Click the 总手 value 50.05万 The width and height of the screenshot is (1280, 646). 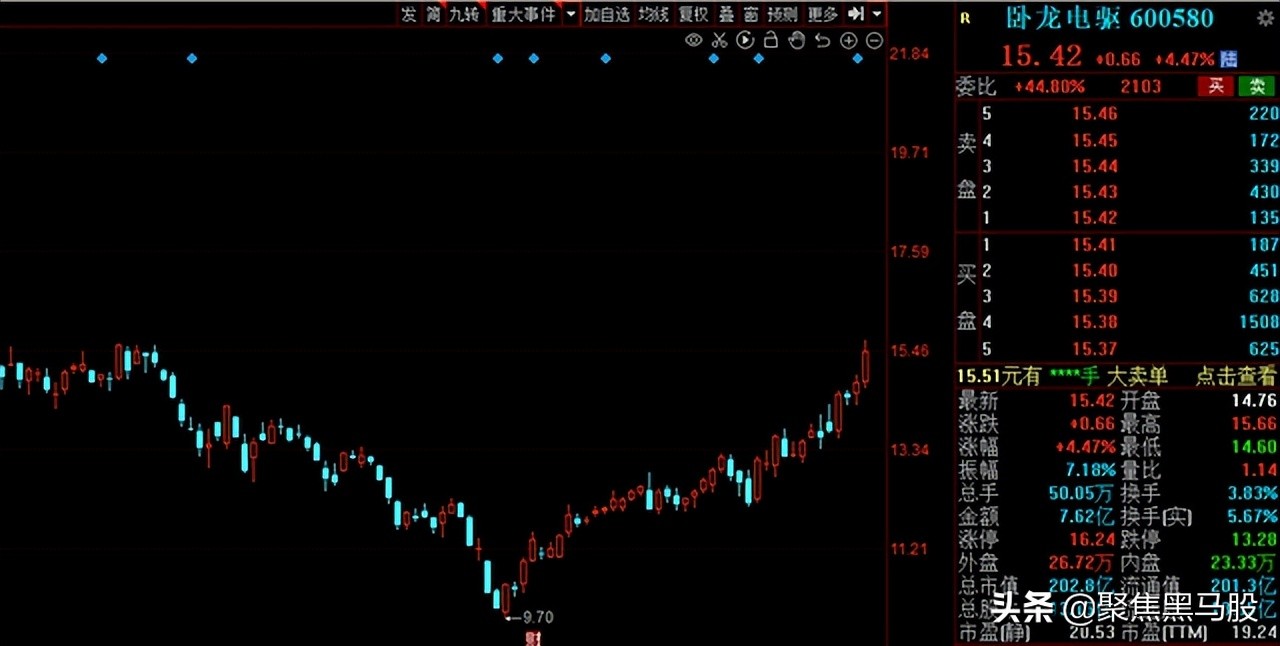[x=1082, y=493]
